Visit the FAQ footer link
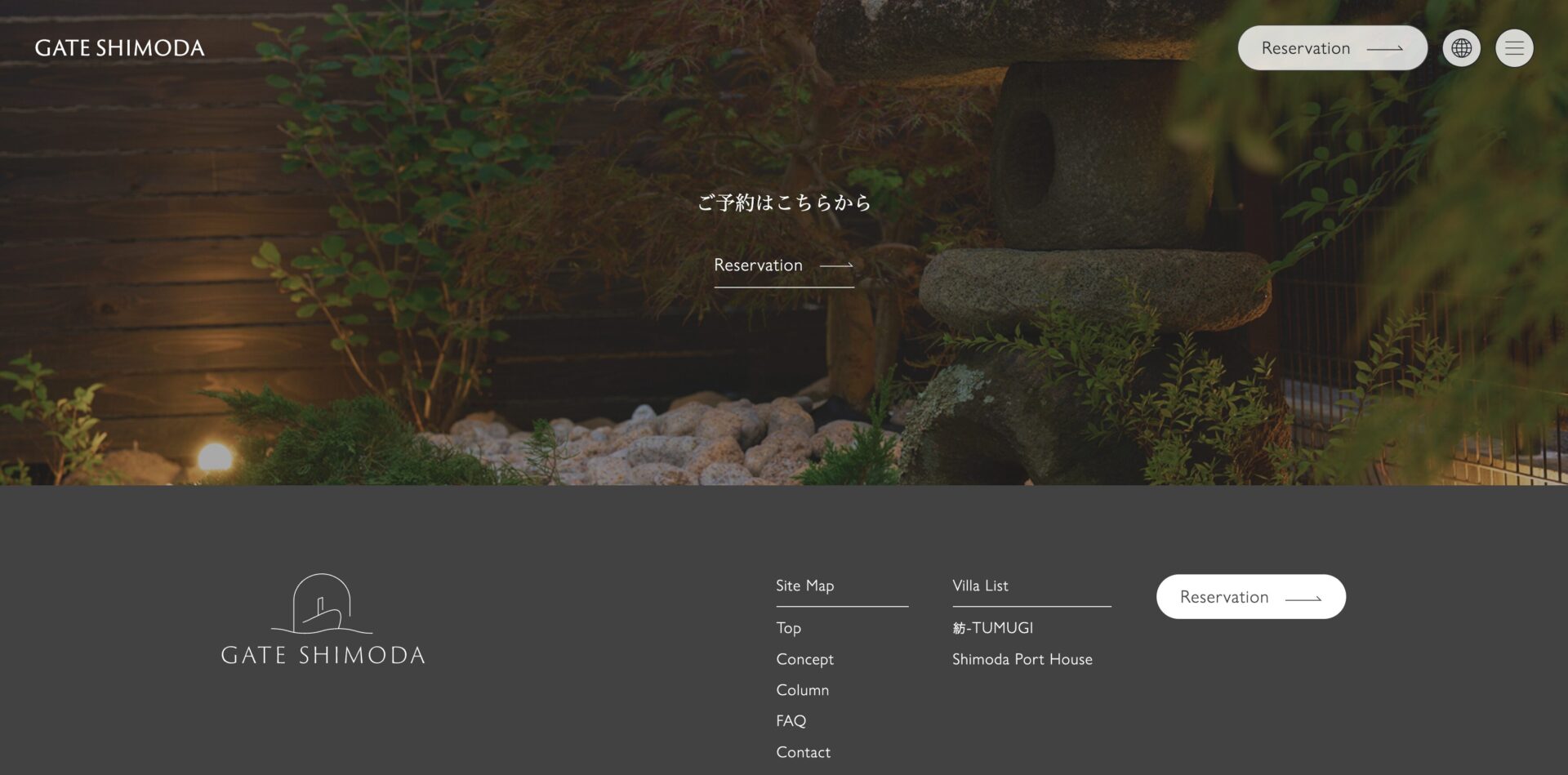Viewport: 1568px width, 775px height. point(791,721)
